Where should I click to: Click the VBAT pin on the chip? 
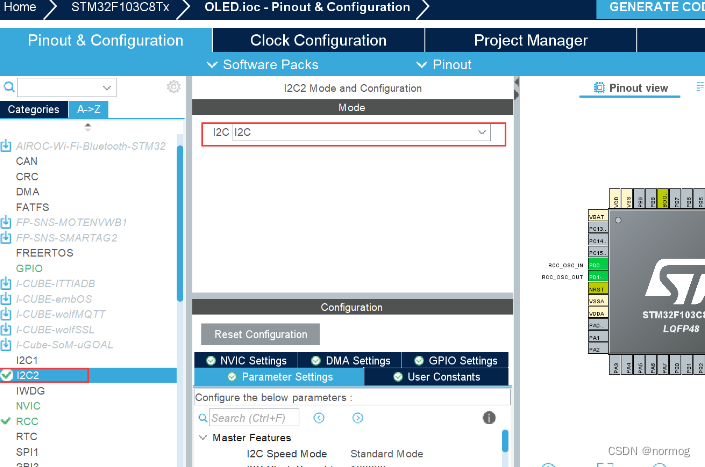pos(598,216)
